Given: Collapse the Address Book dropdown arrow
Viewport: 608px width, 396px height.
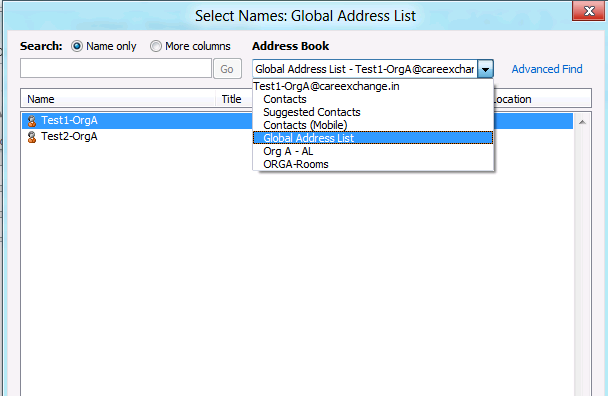Looking at the screenshot, I should pos(485,69).
